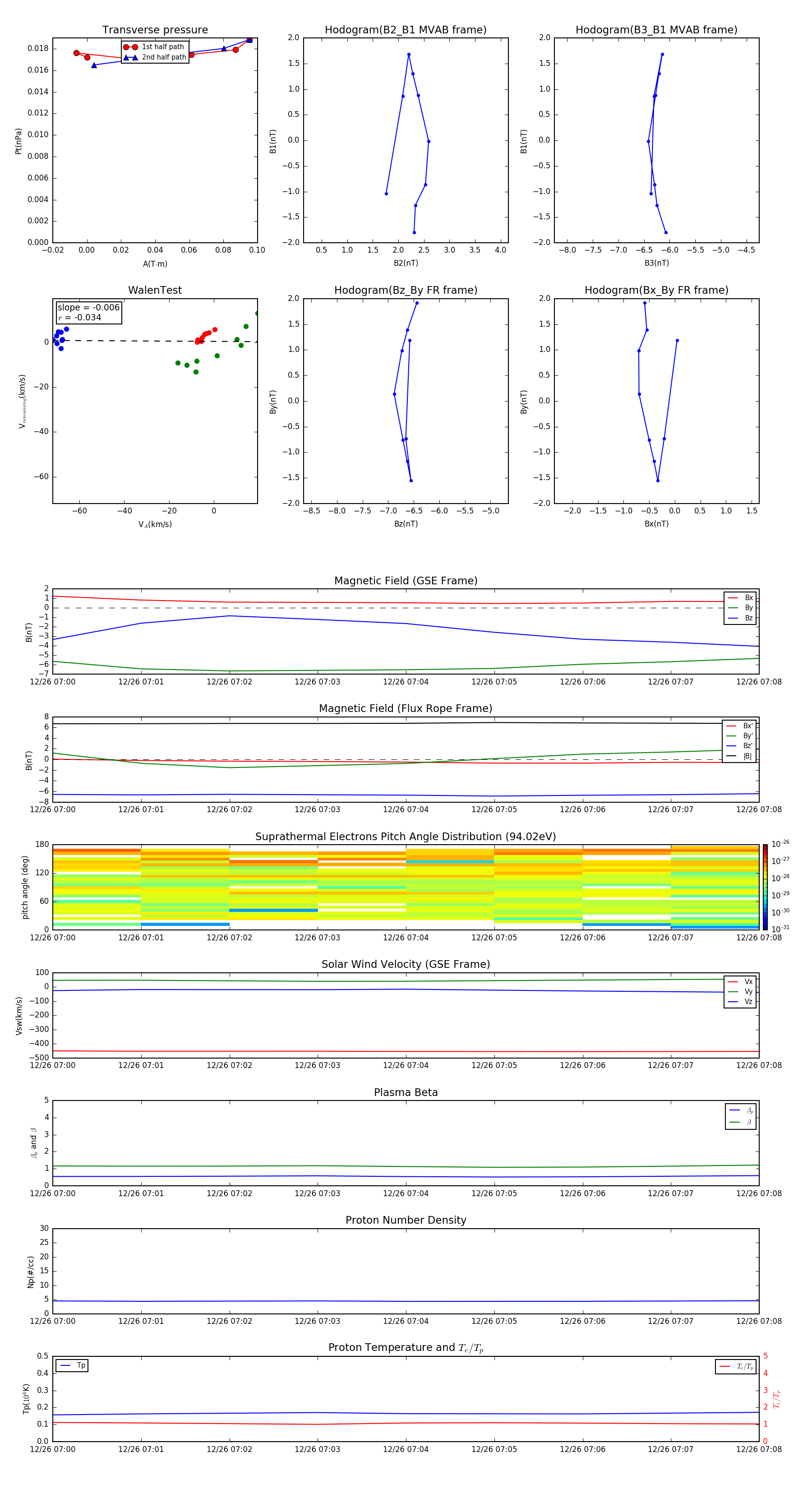
Task: Click the 'Plasma Beta' title
Action: [406, 1093]
